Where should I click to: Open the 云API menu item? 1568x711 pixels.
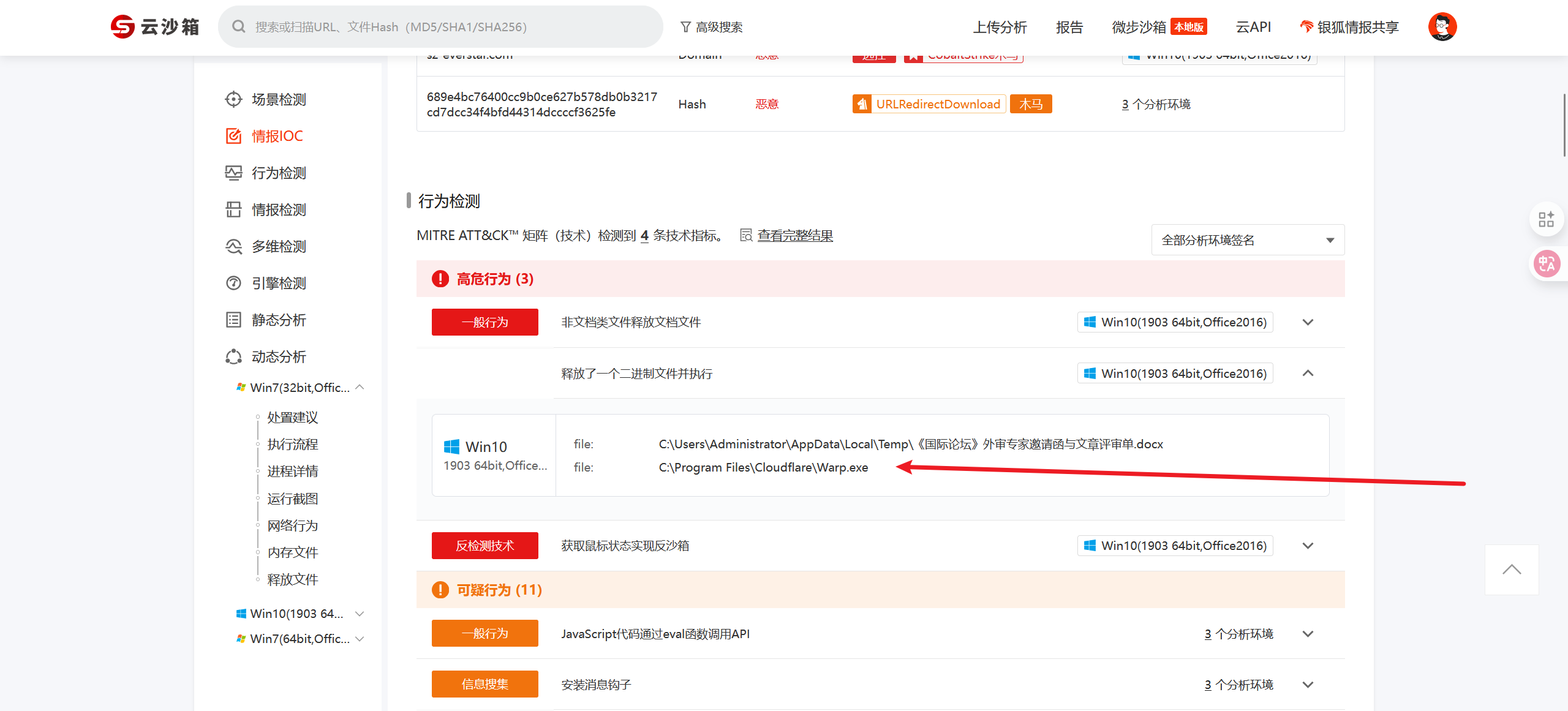(x=1253, y=27)
